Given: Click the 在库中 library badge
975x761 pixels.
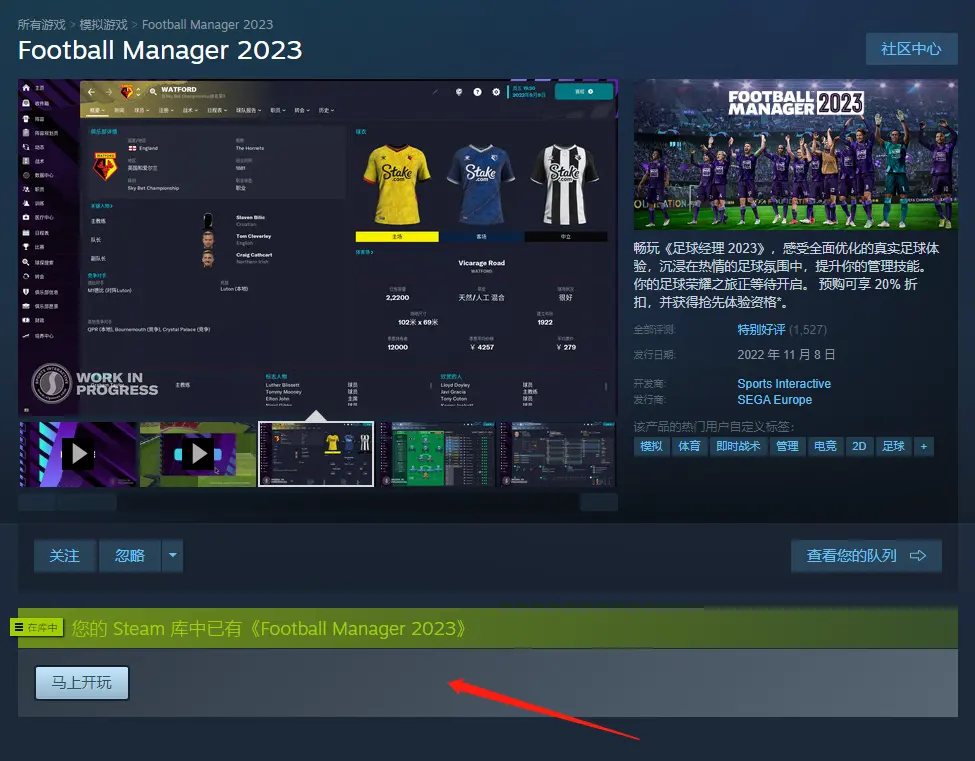Looking at the screenshot, I should point(37,627).
